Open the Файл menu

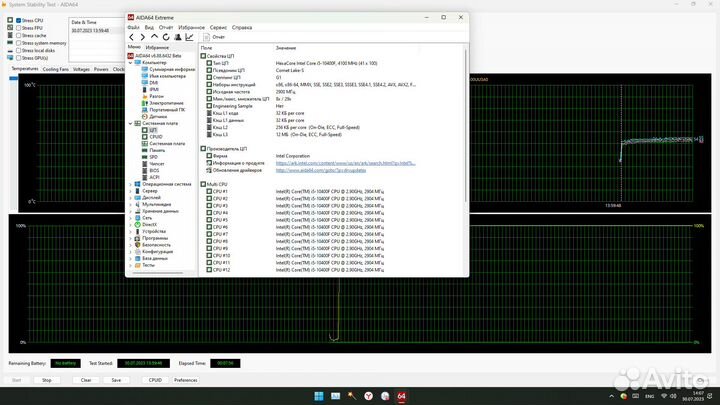coord(133,28)
